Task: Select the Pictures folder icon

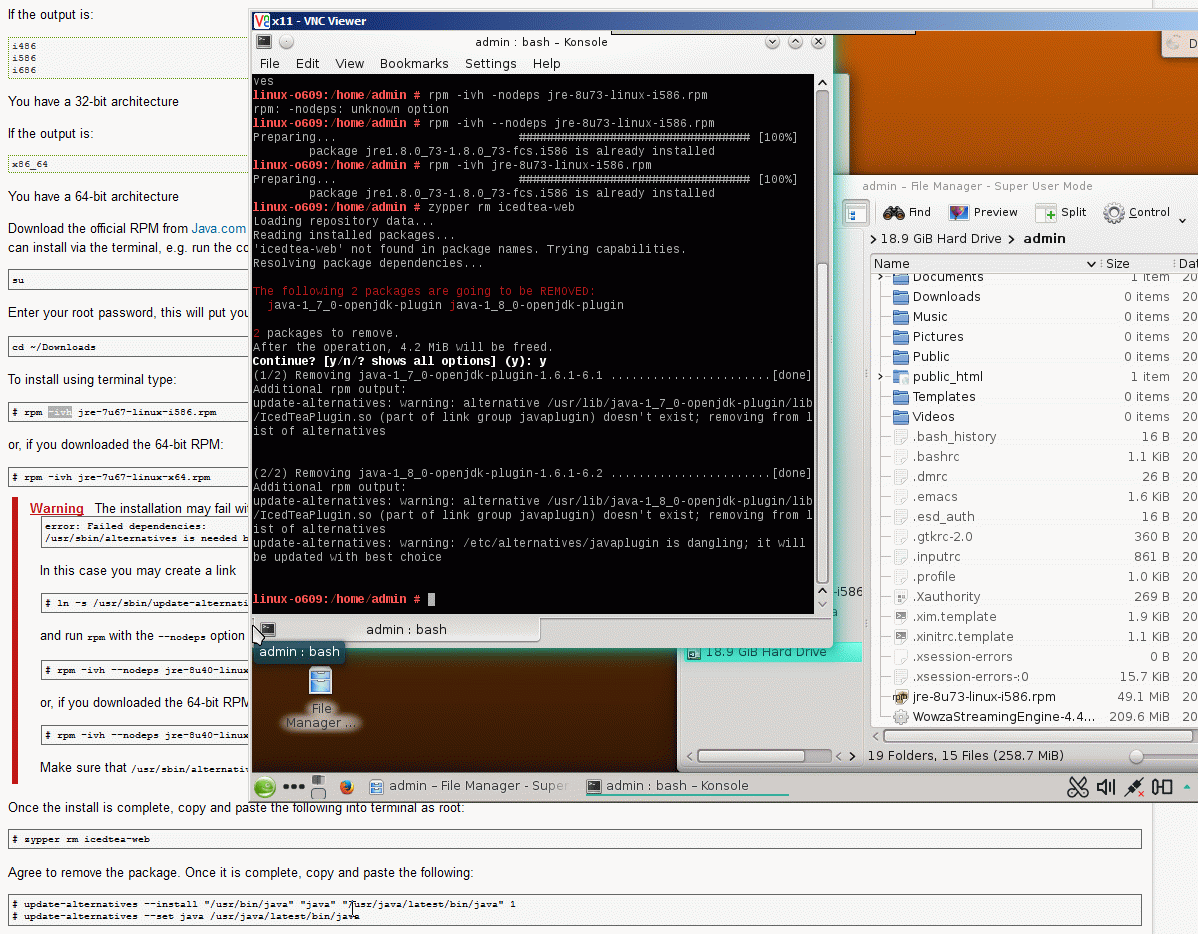Action: pyautogui.click(x=901, y=336)
